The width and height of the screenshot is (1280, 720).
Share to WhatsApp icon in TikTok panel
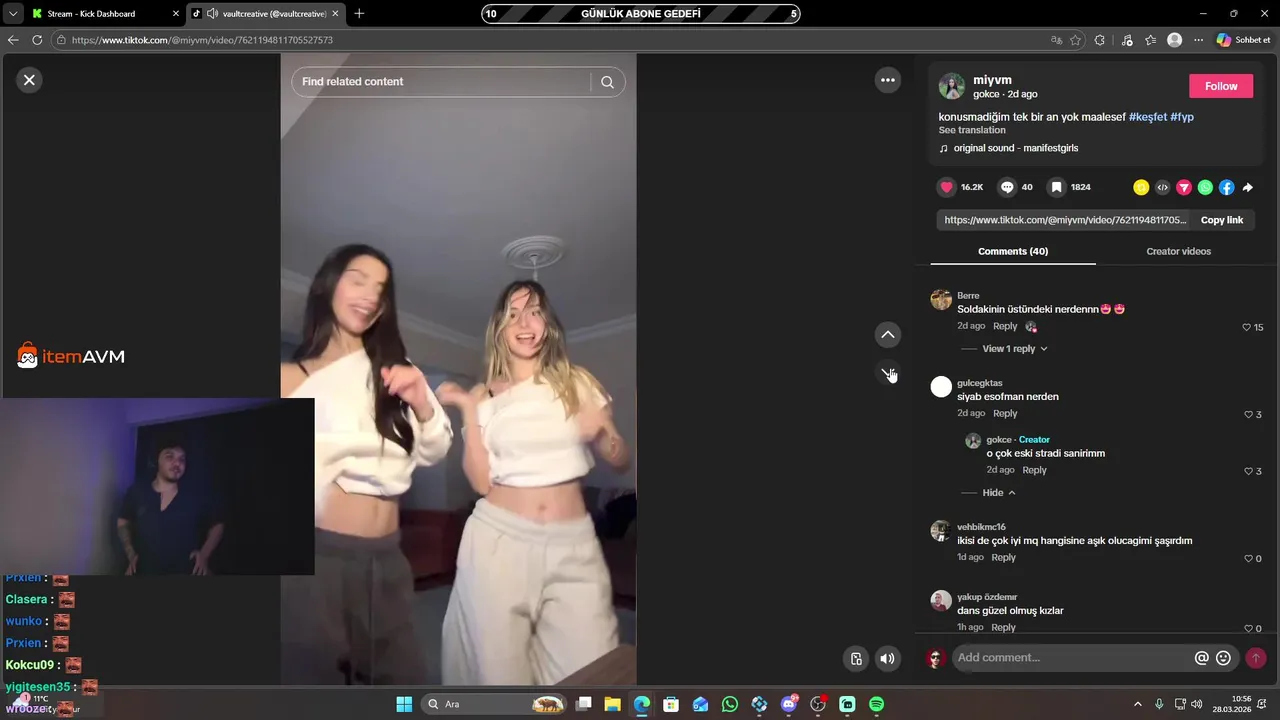[1205, 187]
